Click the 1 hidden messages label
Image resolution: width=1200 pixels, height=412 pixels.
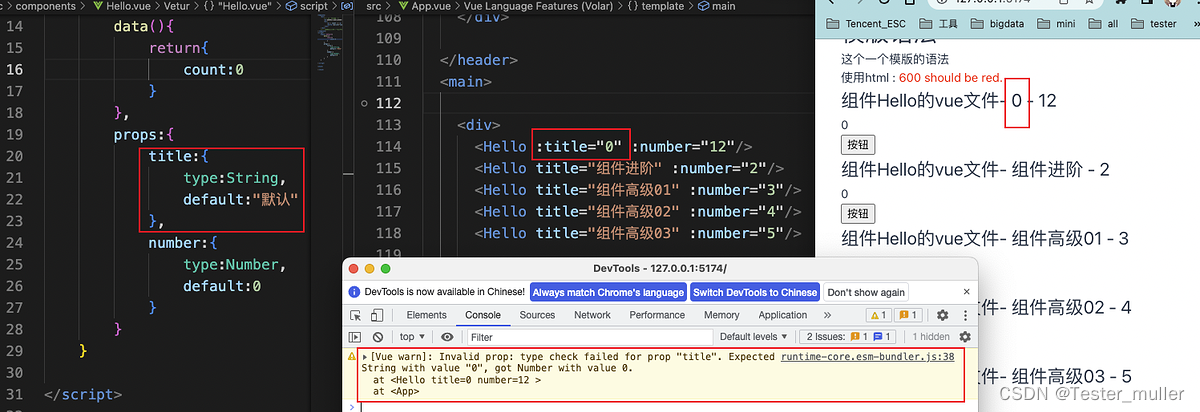click(x=931, y=337)
